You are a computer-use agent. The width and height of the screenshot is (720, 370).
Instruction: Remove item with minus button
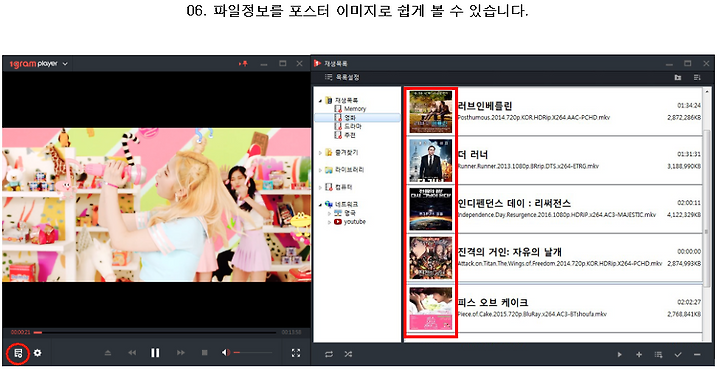(697, 354)
